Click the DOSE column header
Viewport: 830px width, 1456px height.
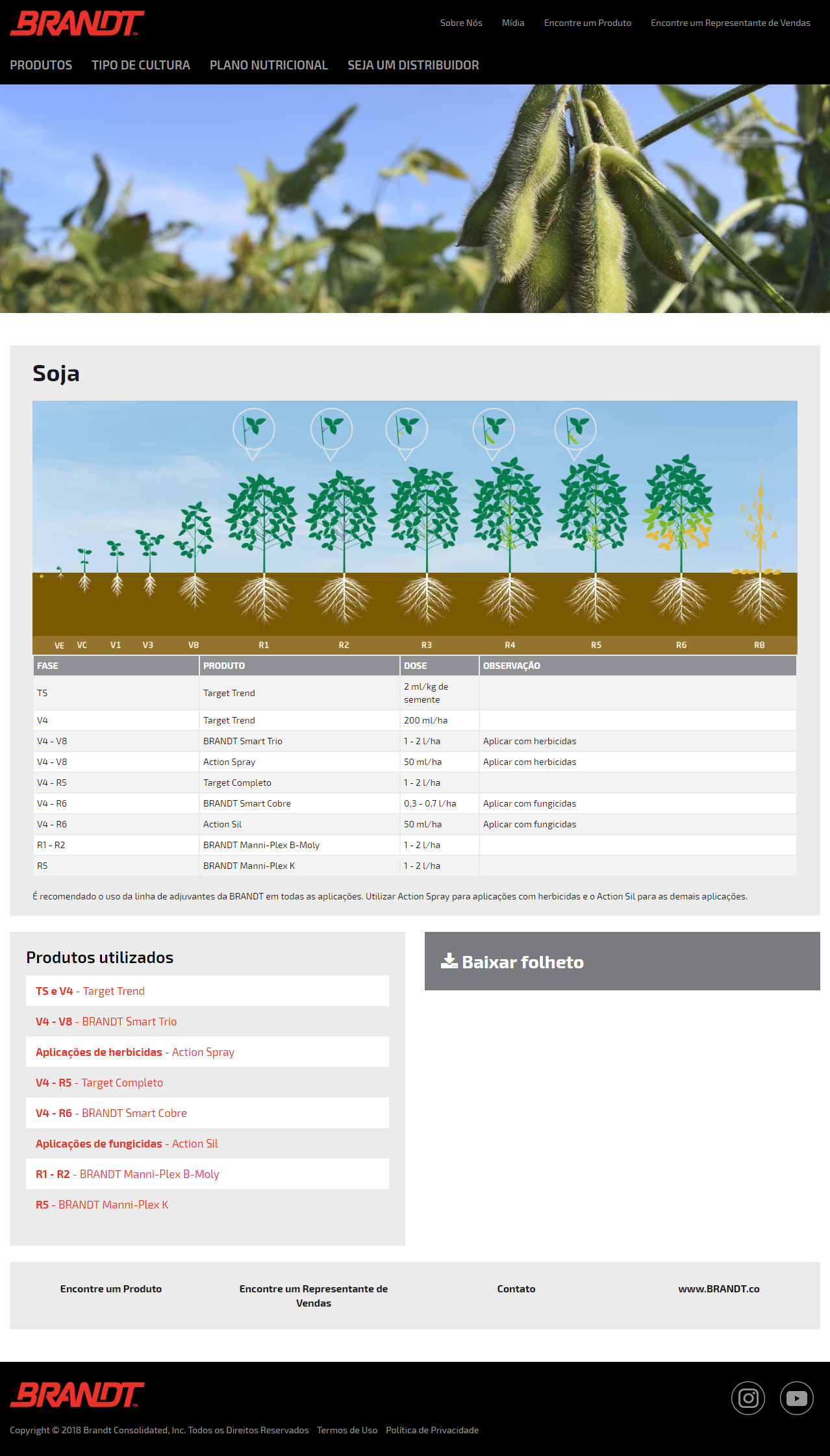[x=440, y=666]
